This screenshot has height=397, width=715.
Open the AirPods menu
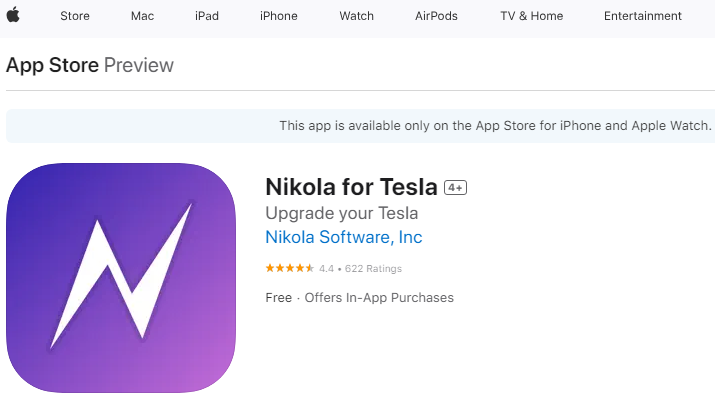[x=436, y=16]
